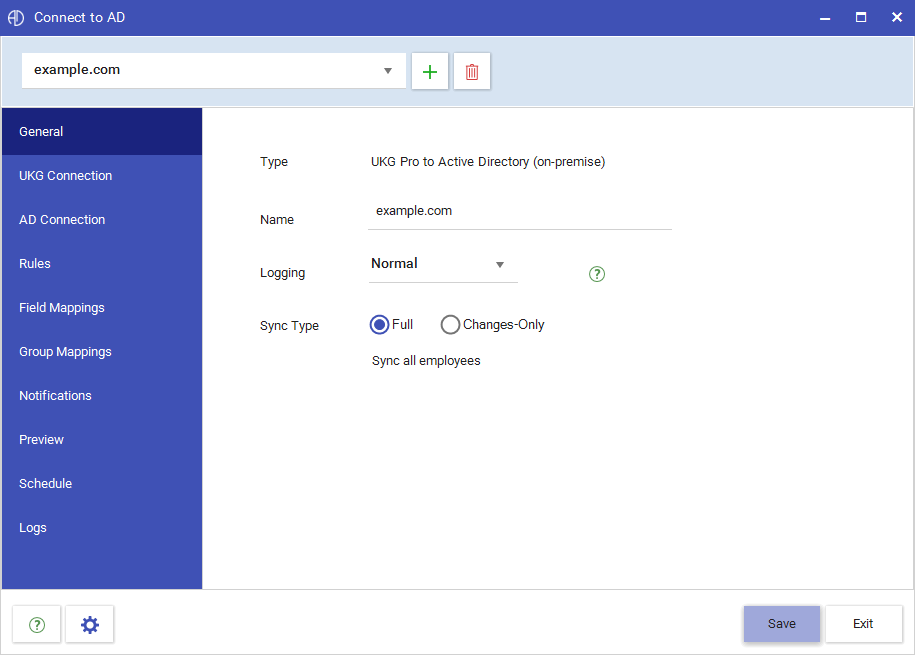
Task: Open the example.com connection dropdown
Action: (214, 71)
